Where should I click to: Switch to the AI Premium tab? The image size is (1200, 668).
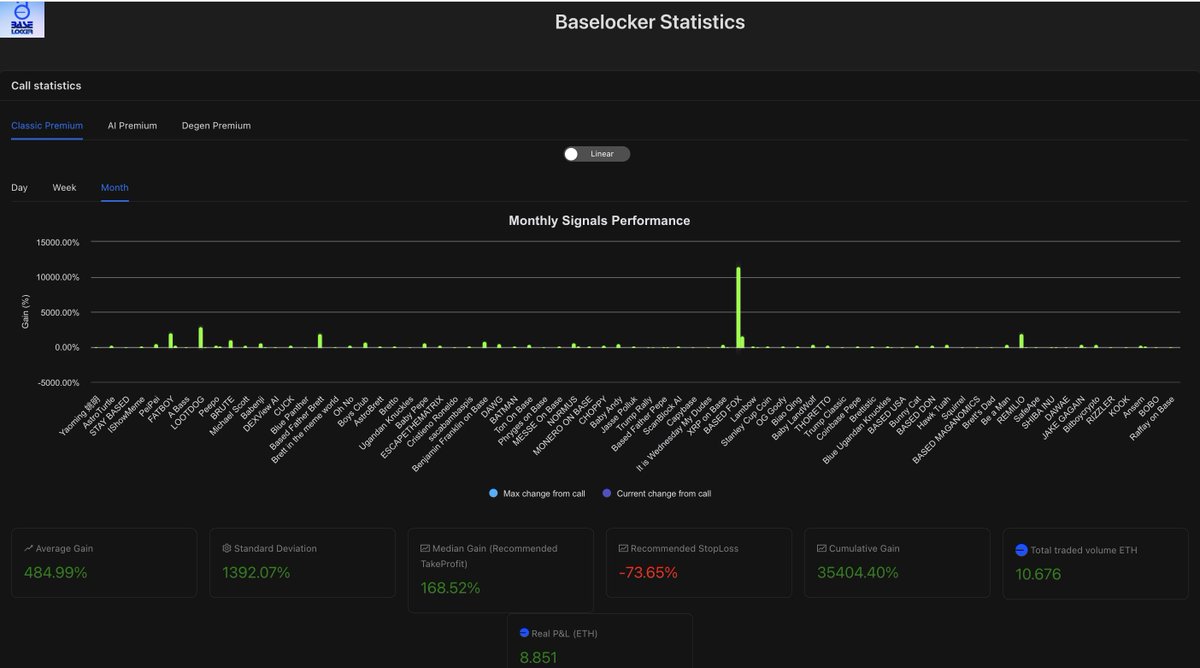(x=132, y=126)
